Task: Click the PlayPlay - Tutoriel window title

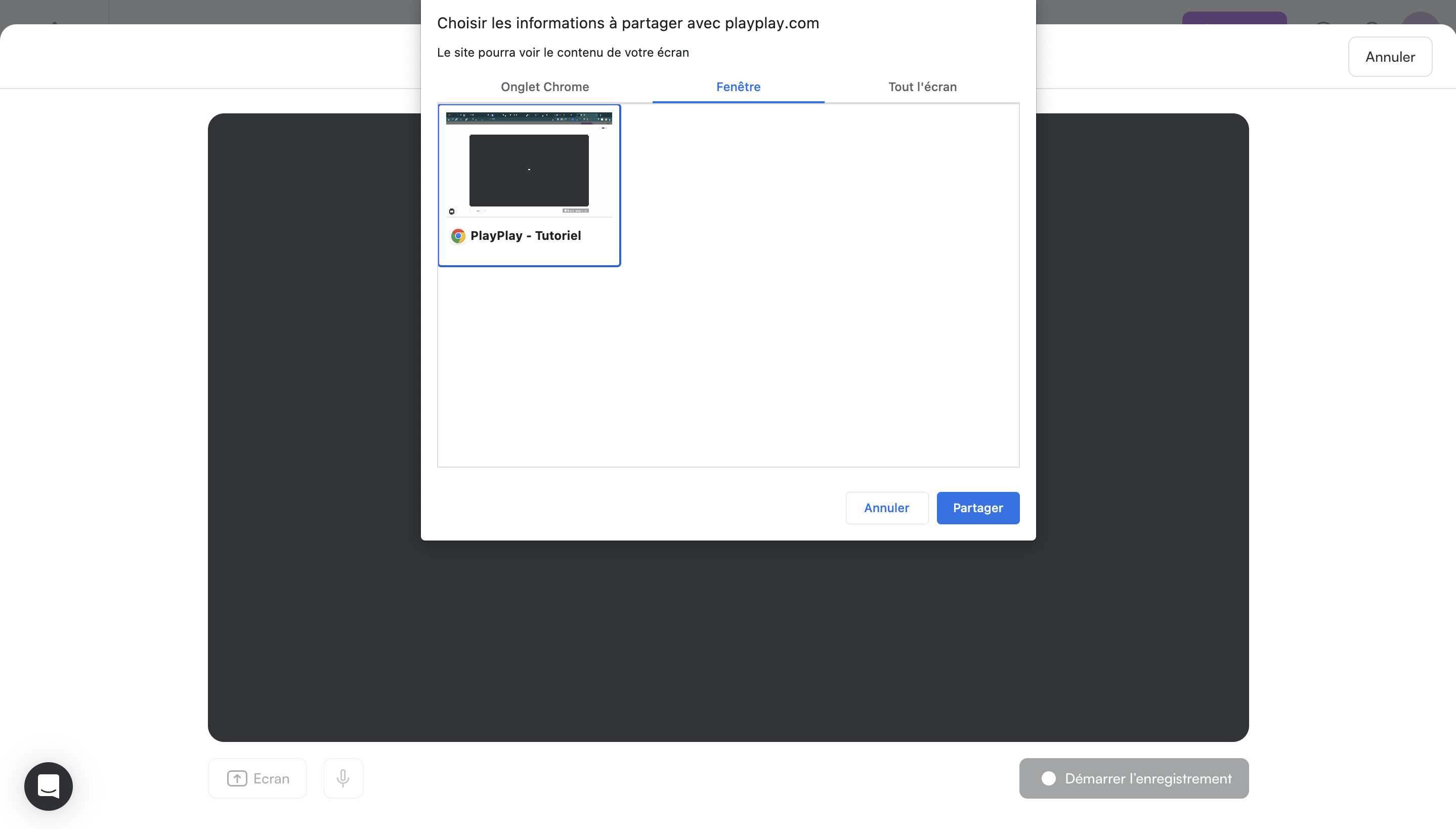Action: [x=525, y=236]
